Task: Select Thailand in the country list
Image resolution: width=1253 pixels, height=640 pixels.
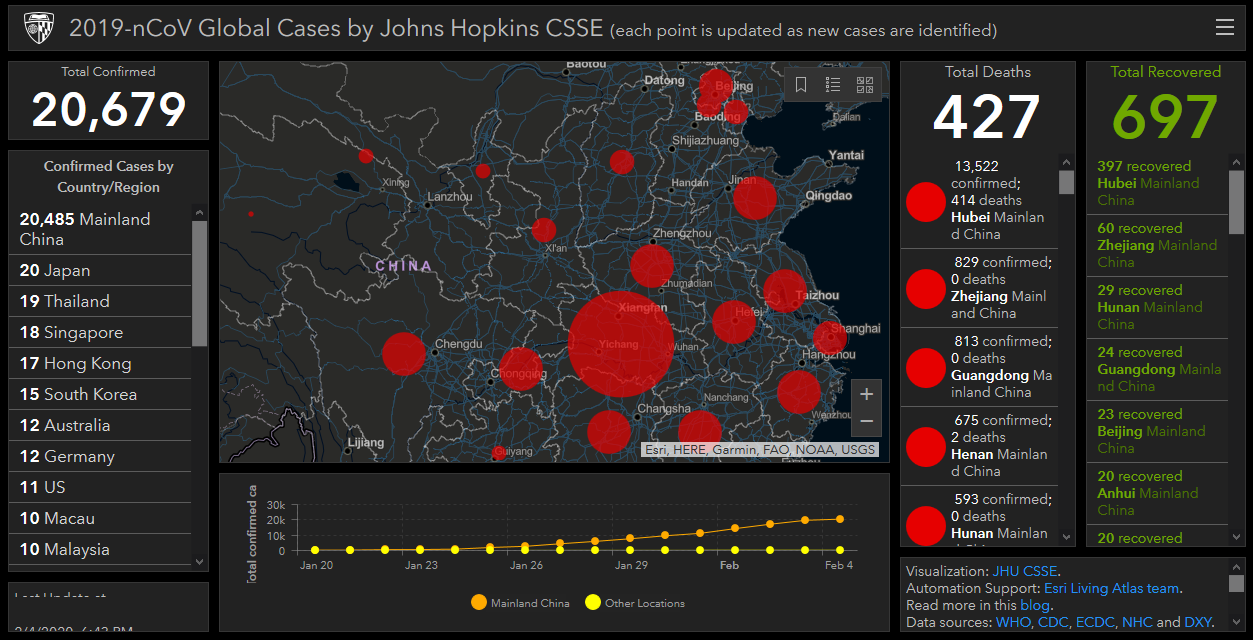Action: click(x=100, y=301)
